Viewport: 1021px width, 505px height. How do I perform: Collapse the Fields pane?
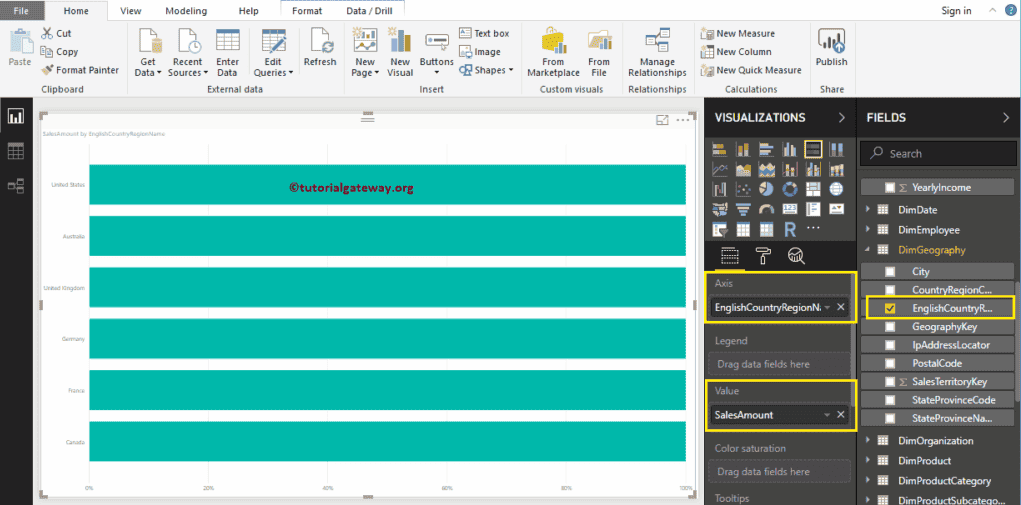tap(1006, 118)
